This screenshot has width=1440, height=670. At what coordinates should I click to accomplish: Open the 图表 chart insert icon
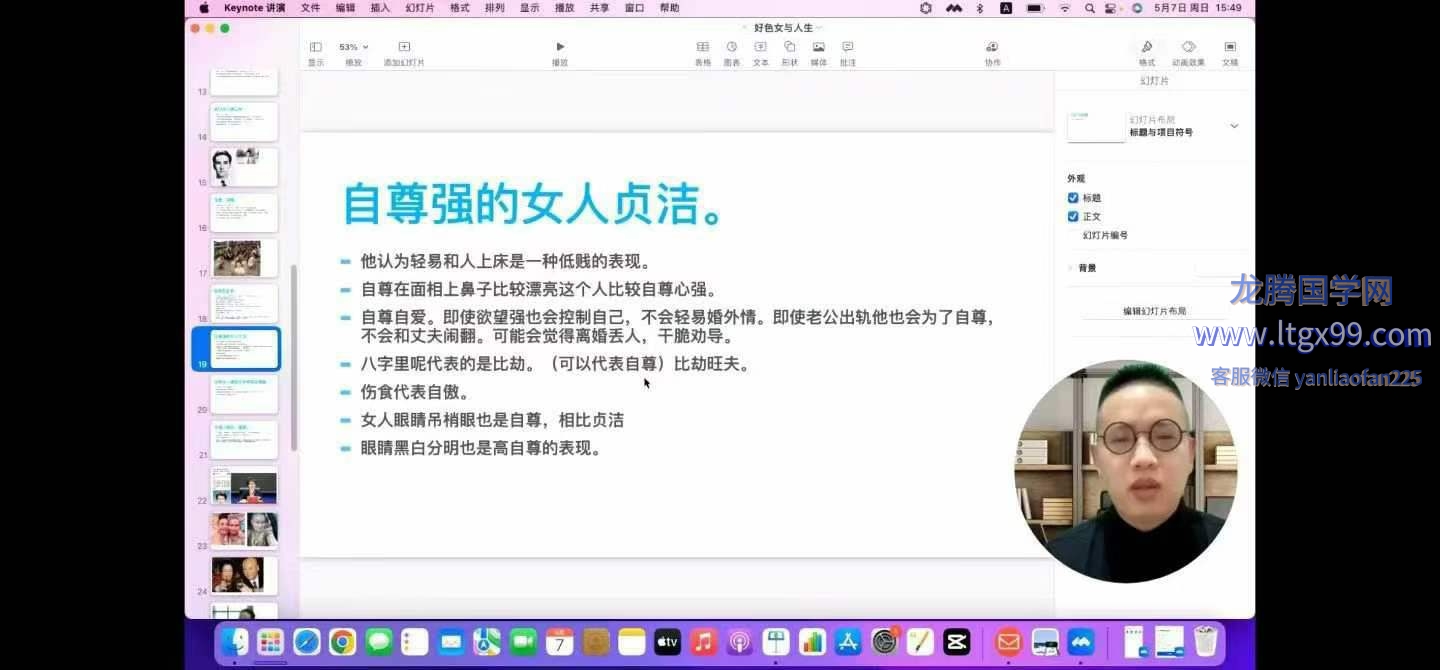click(732, 47)
